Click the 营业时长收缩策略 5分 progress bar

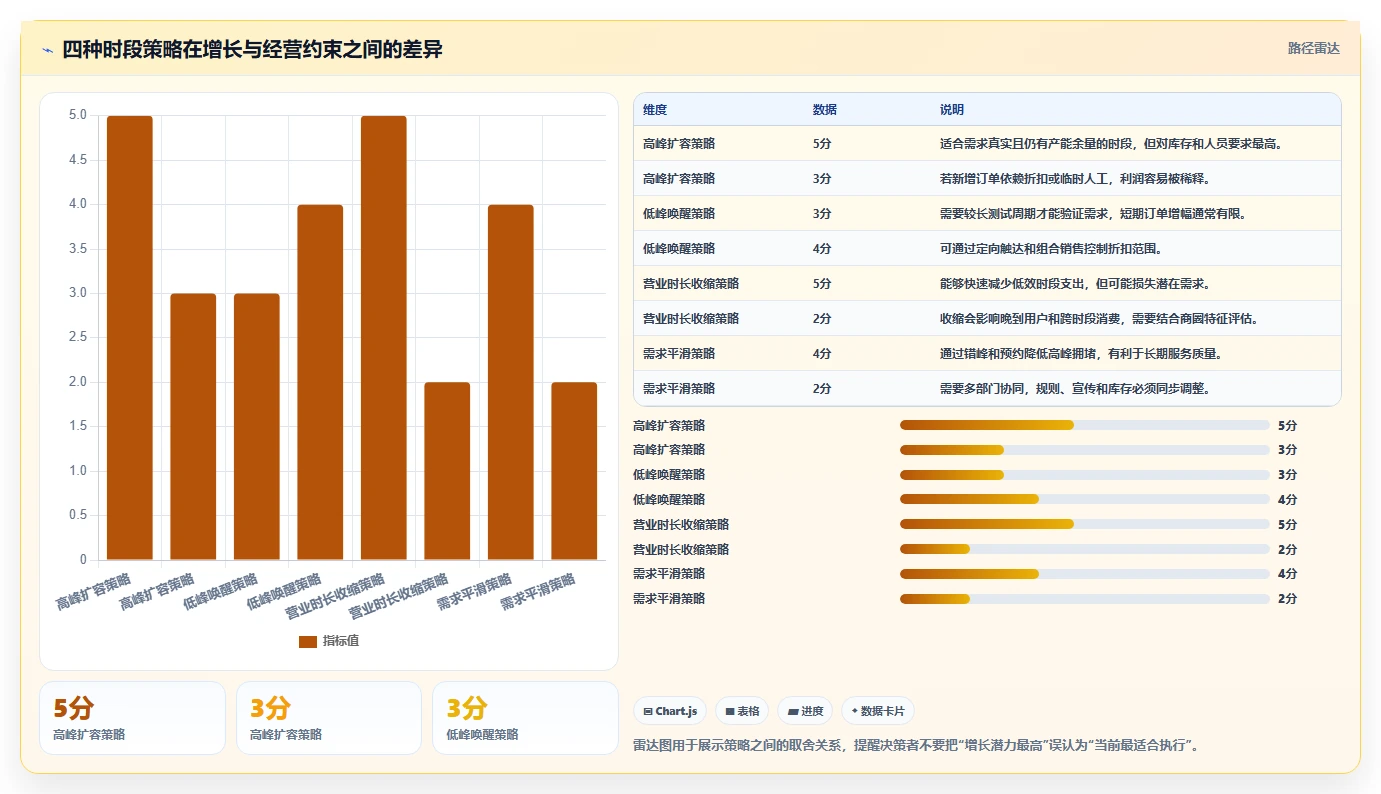point(1085,524)
